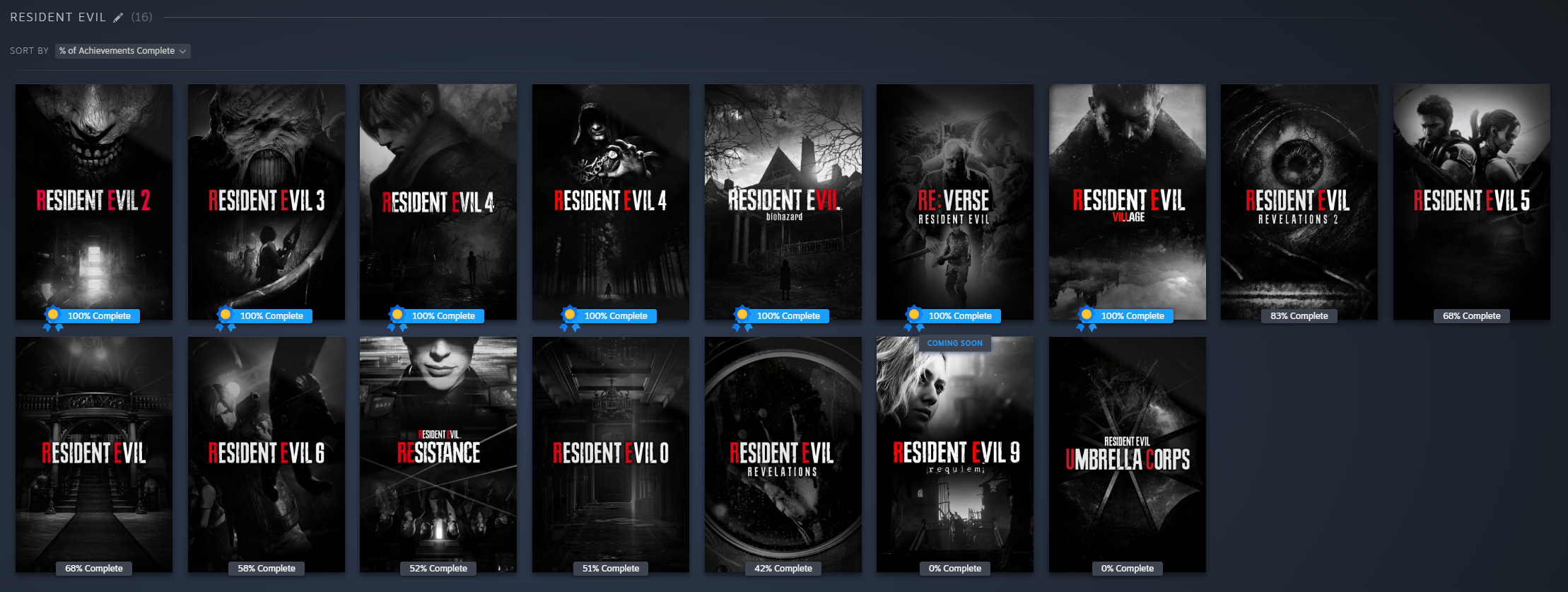
Task: Click '100% Complete' badge on Resident Evil 2
Action: (x=100, y=316)
